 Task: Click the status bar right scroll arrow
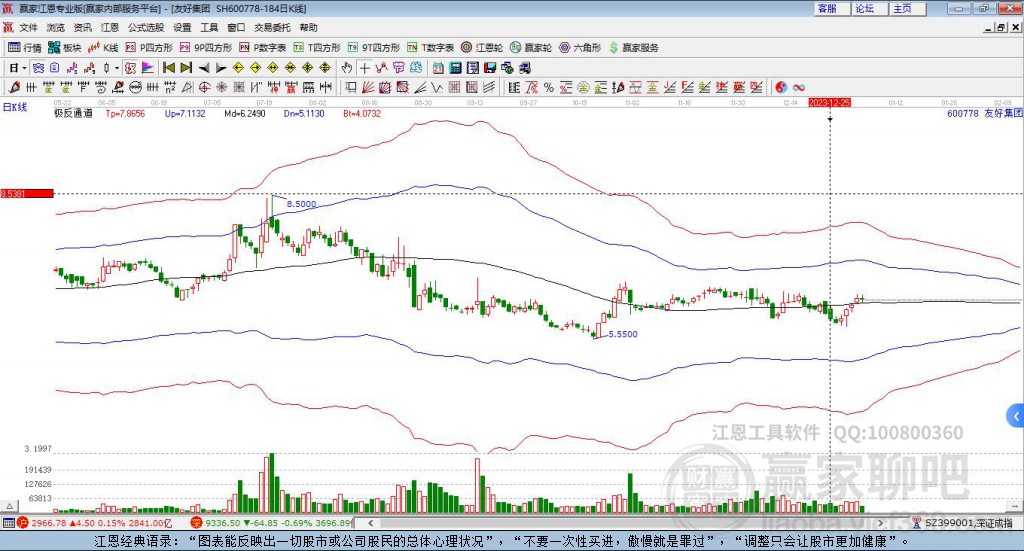point(880,523)
